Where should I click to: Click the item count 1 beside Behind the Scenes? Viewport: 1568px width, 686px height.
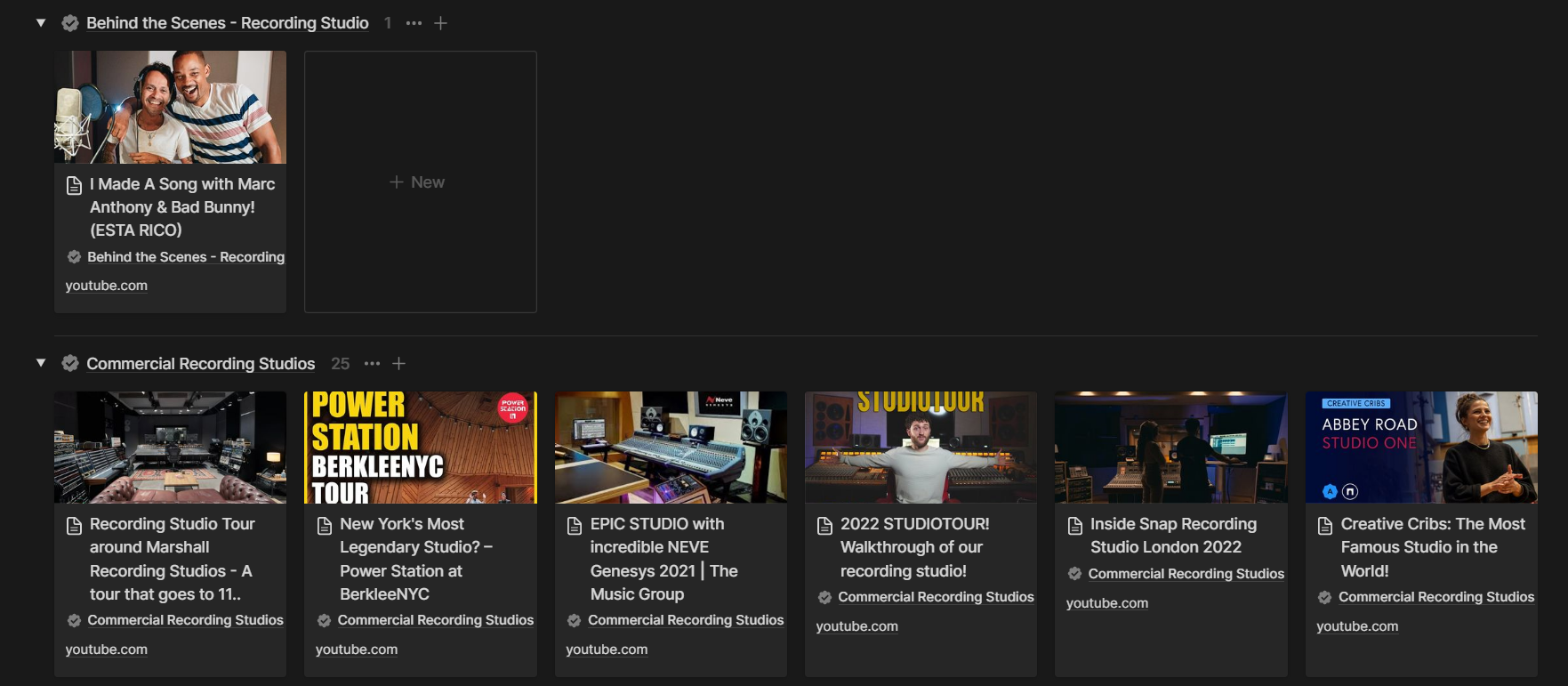pos(388,23)
